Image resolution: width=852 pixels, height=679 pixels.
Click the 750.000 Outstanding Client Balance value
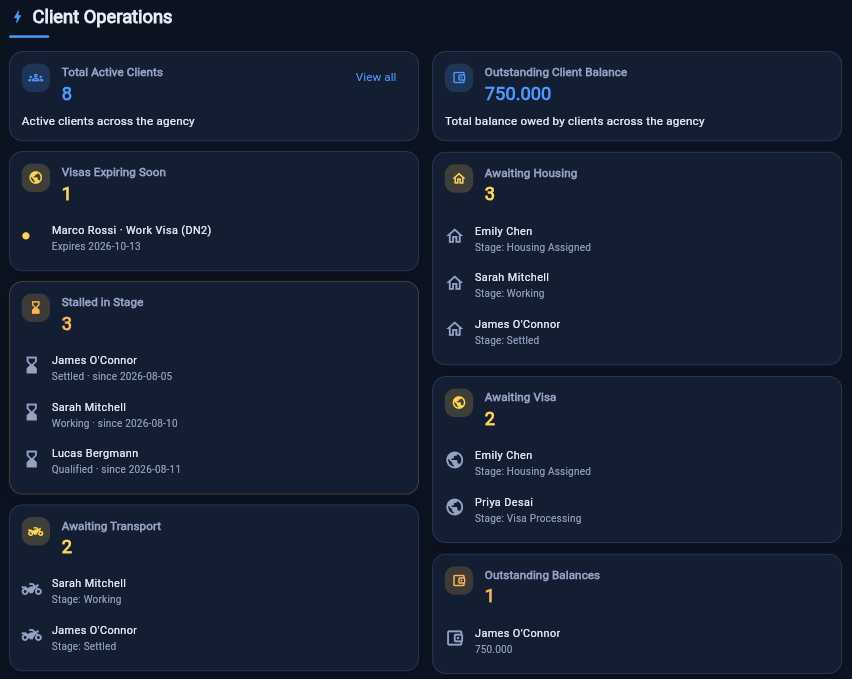[x=518, y=94]
